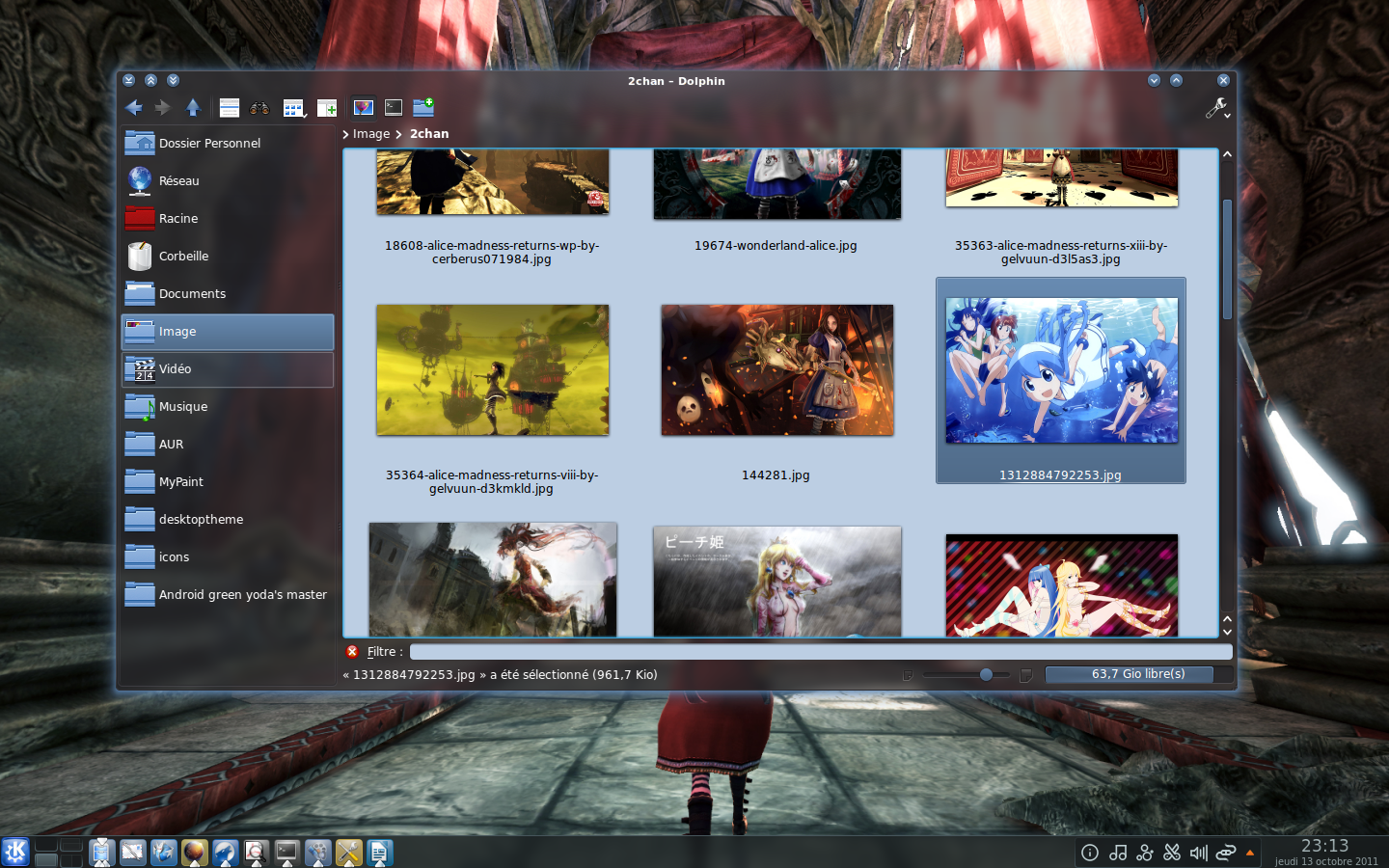Open the volume control tray icon
Image resolution: width=1389 pixels, height=868 pixels.
coord(1199,853)
